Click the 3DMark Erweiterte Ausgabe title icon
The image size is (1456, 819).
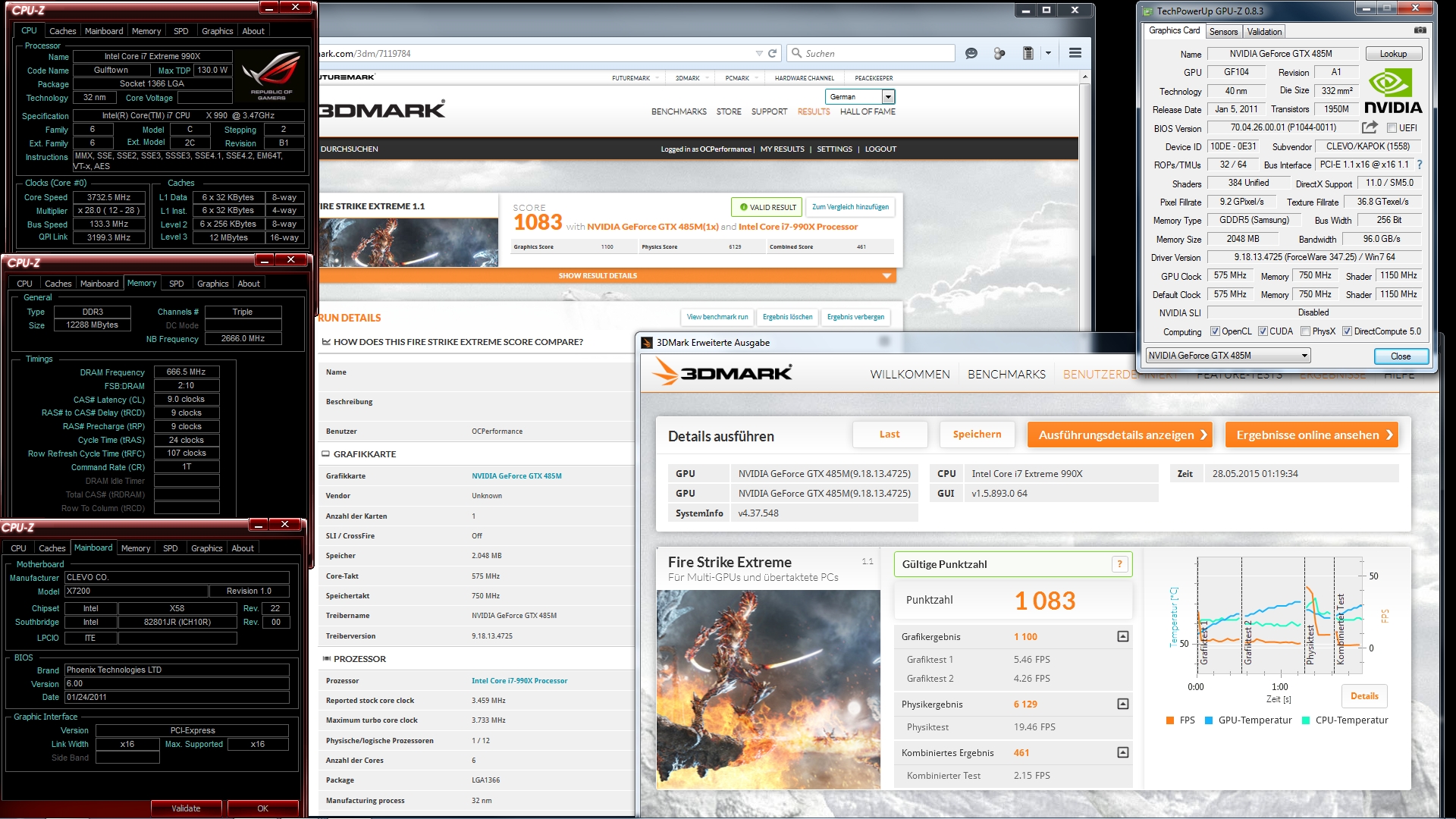647,343
